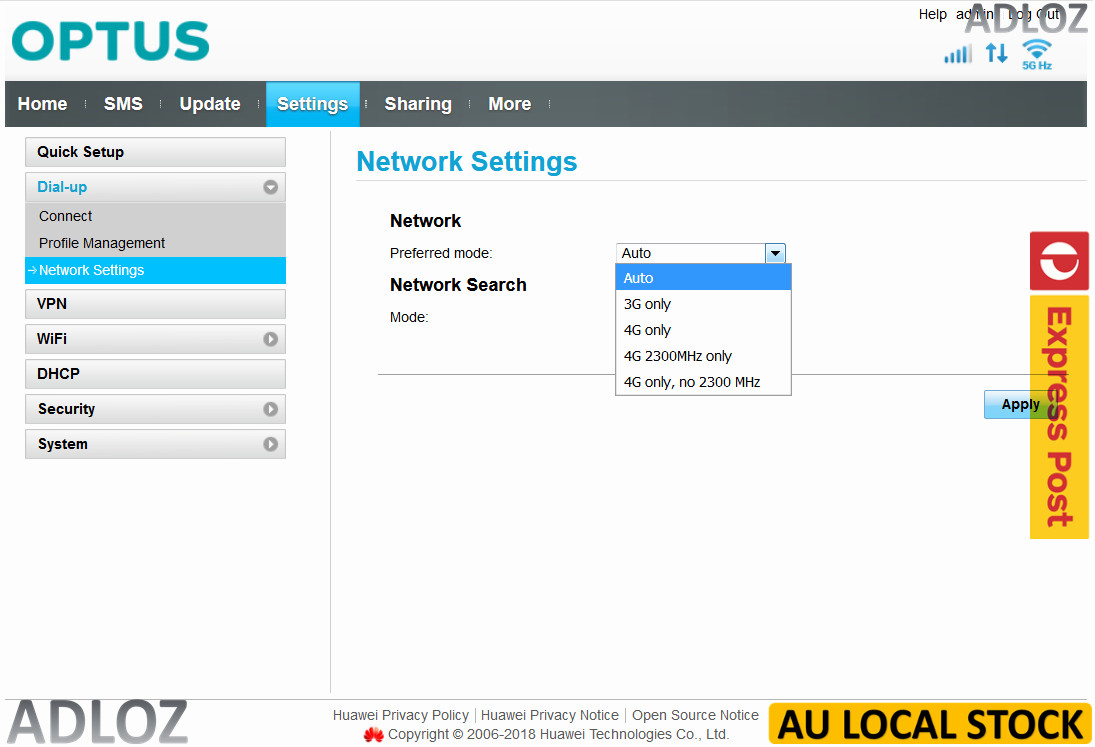Image resolution: width=1095 pixels, height=747 pixels.
Task: Switch to the Settings tab
Action: (x=313, y=104)
